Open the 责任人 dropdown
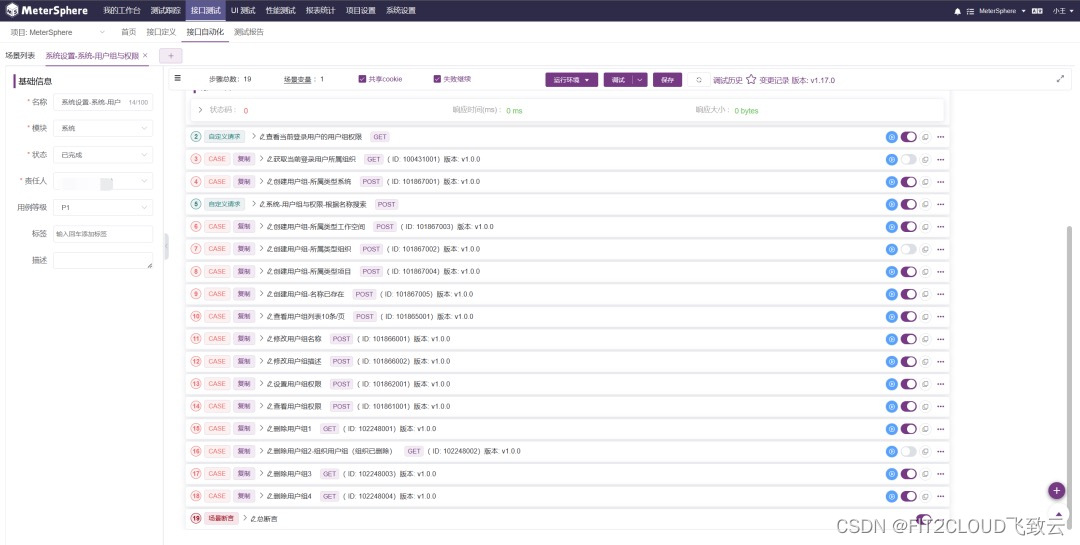 tap(103, 181)
